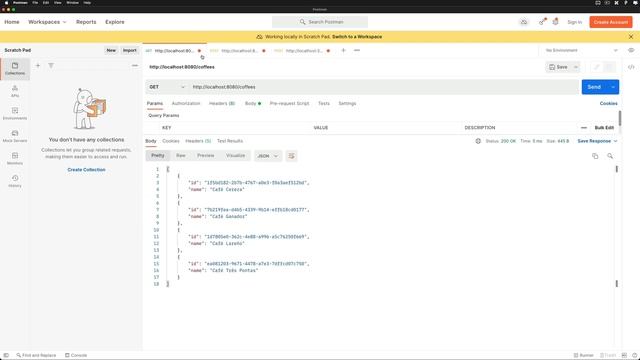Expand the Save Response dropdown
This screenshot has height=360, width=640.
[597, 141]
